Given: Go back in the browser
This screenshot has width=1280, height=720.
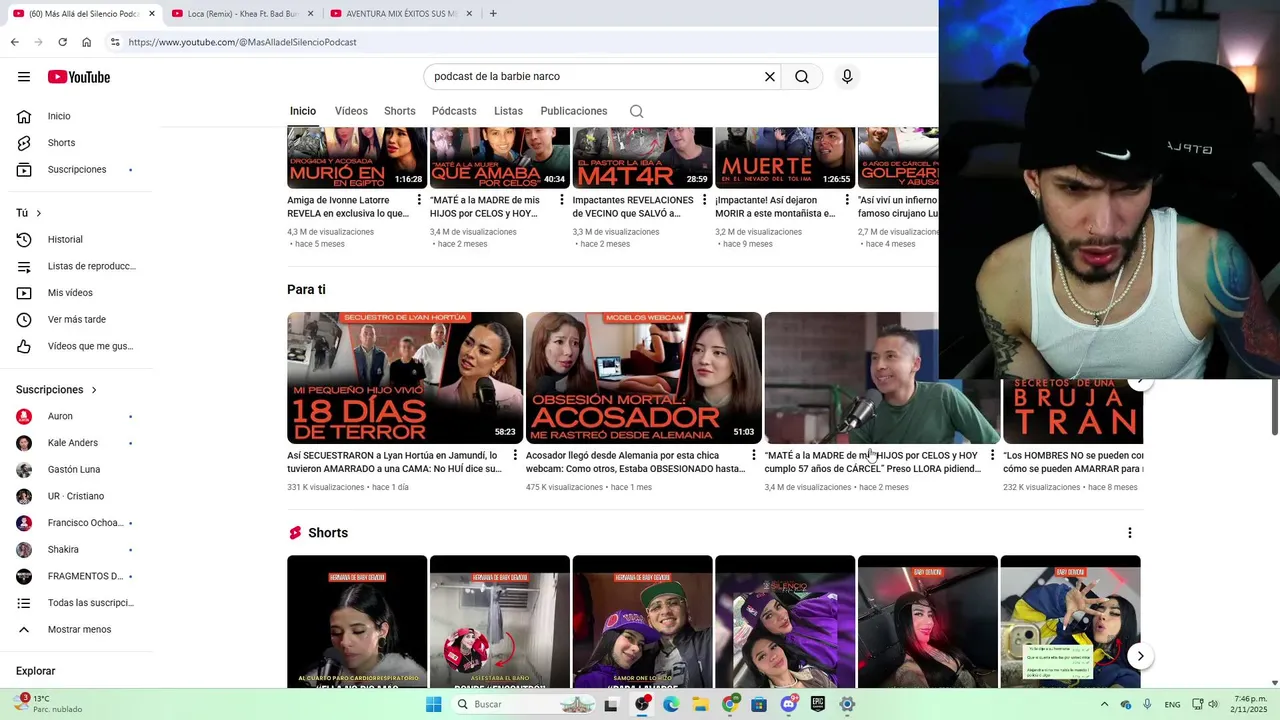Looking at the screenshot, I should click(x=14, y=42).
